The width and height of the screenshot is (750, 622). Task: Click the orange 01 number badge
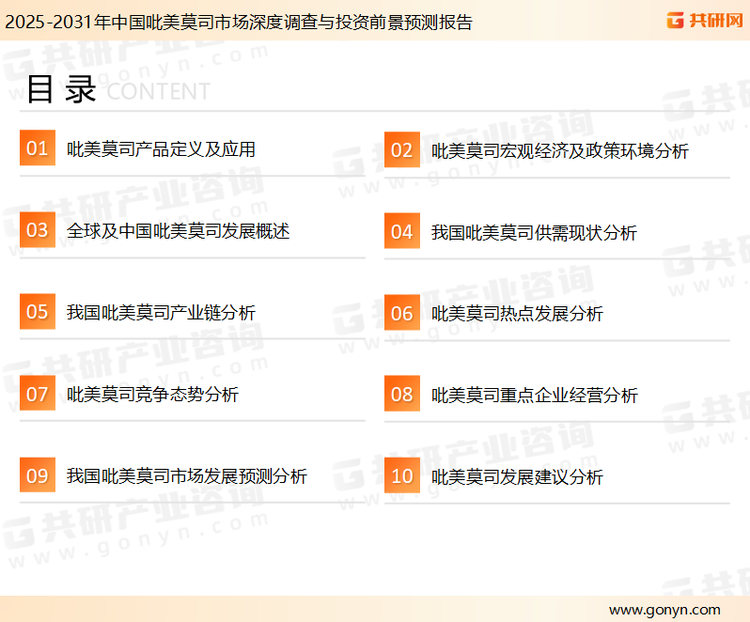point(37,149)
